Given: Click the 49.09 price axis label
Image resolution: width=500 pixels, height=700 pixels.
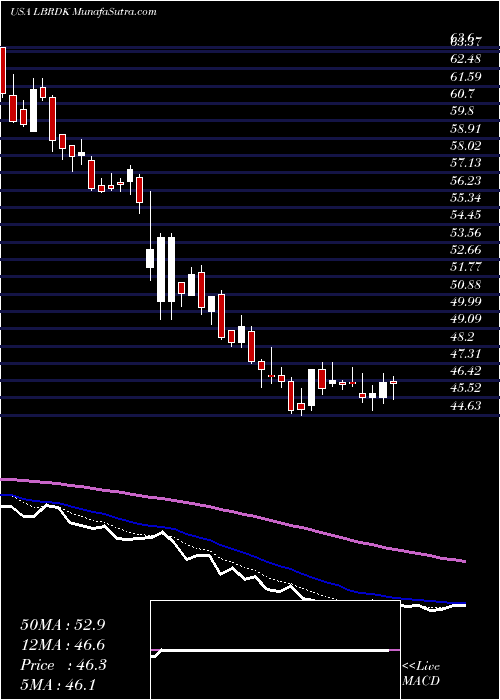Looking at the screenshot, I should [x=465, y=319].
